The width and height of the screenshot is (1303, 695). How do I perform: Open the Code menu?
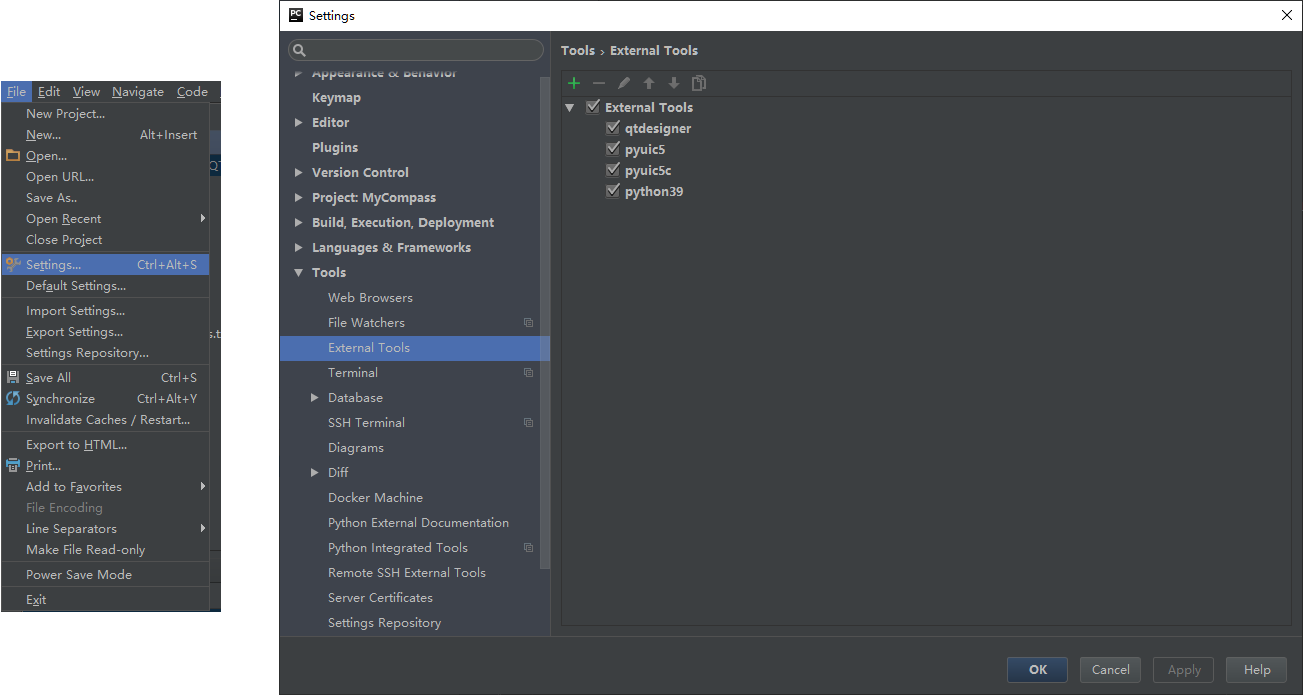click(x=192, y=92)
